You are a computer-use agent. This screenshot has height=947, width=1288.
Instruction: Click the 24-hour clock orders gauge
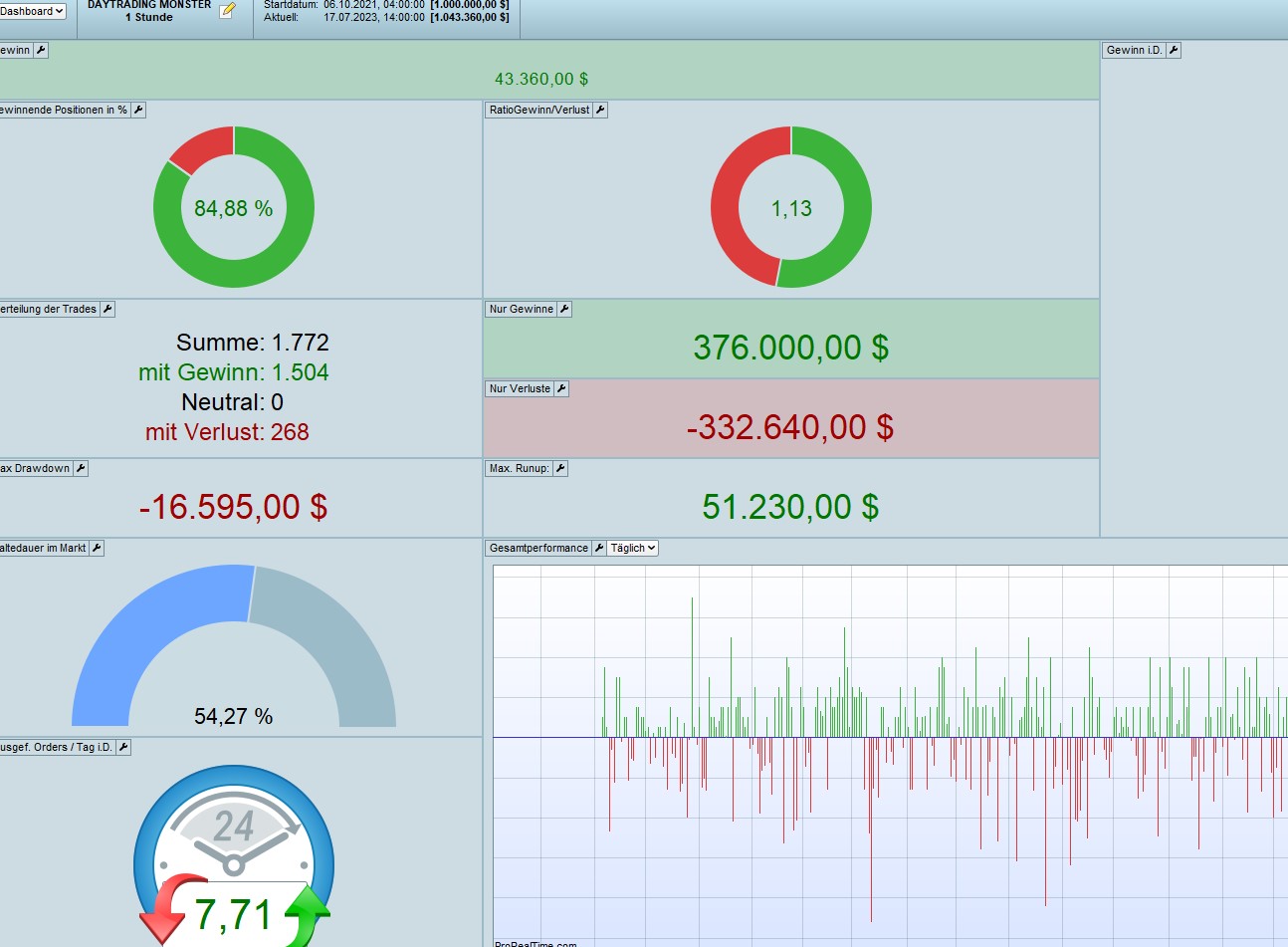(x=234, y=856)
